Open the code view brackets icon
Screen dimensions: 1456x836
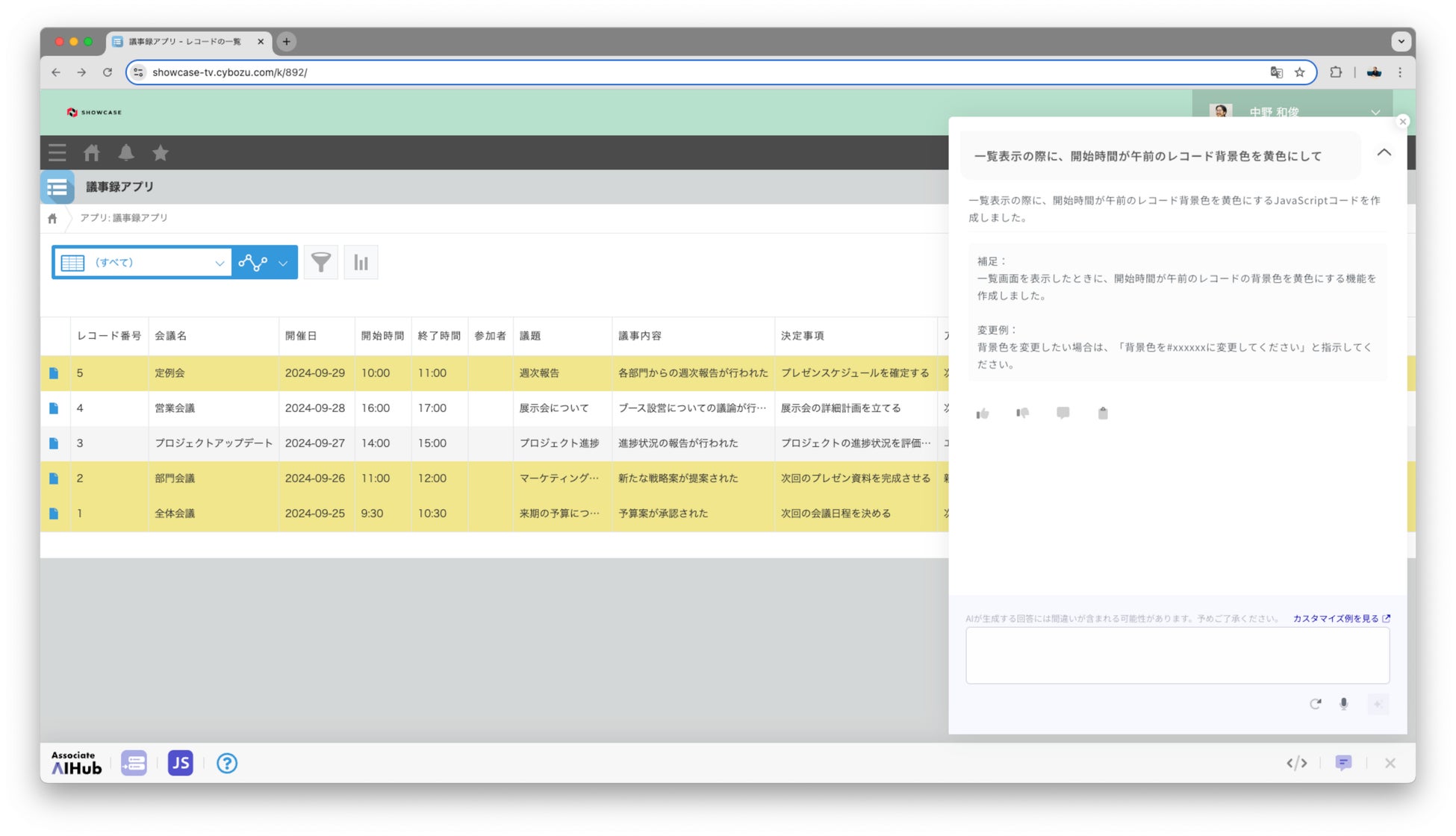tap(1297, 763)
